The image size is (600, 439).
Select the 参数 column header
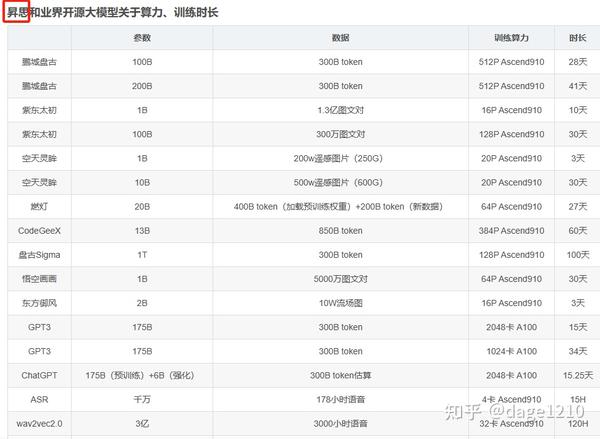click(x=142, y=38)
